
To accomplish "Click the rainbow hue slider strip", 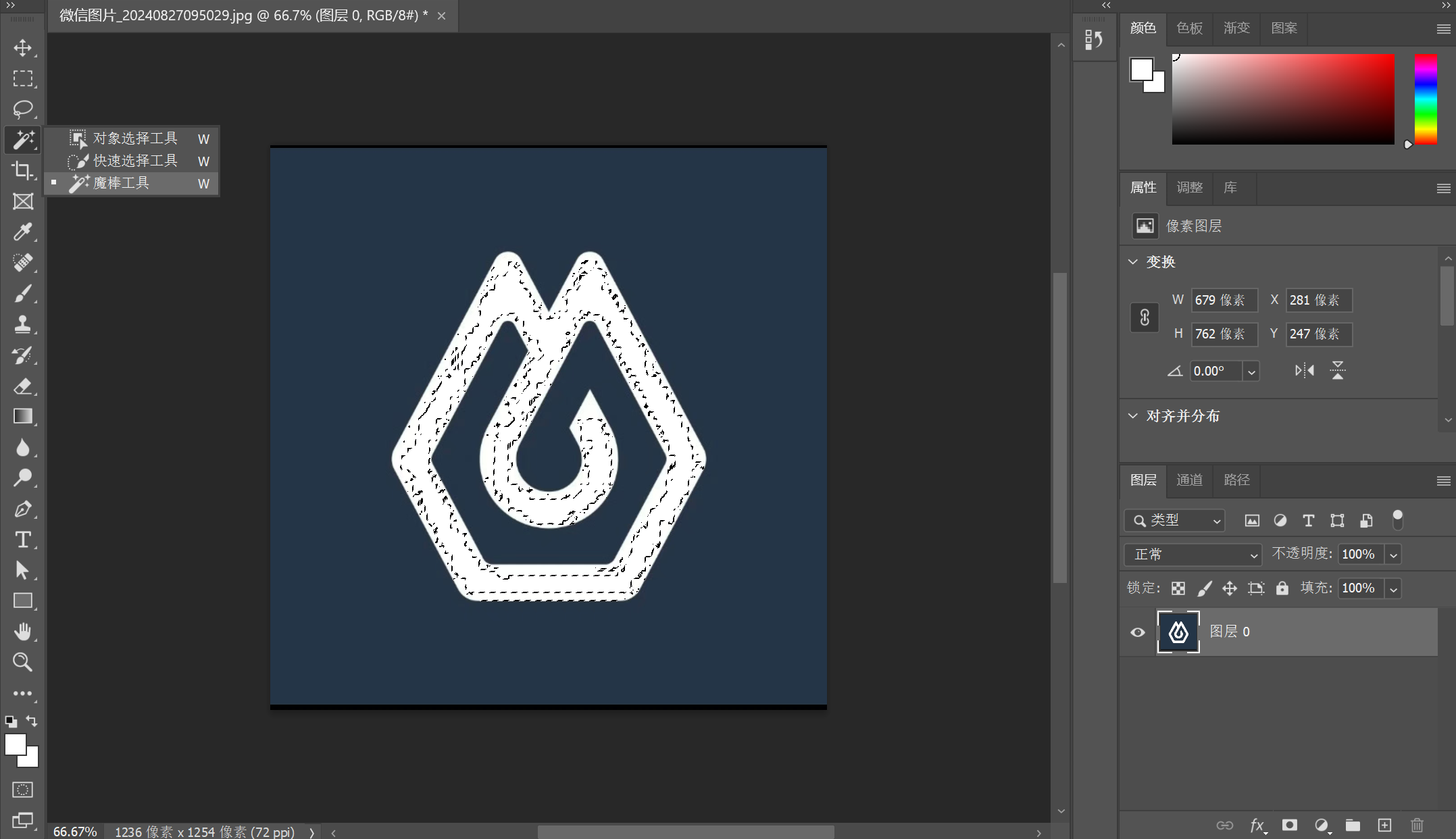I will 1426,99.
